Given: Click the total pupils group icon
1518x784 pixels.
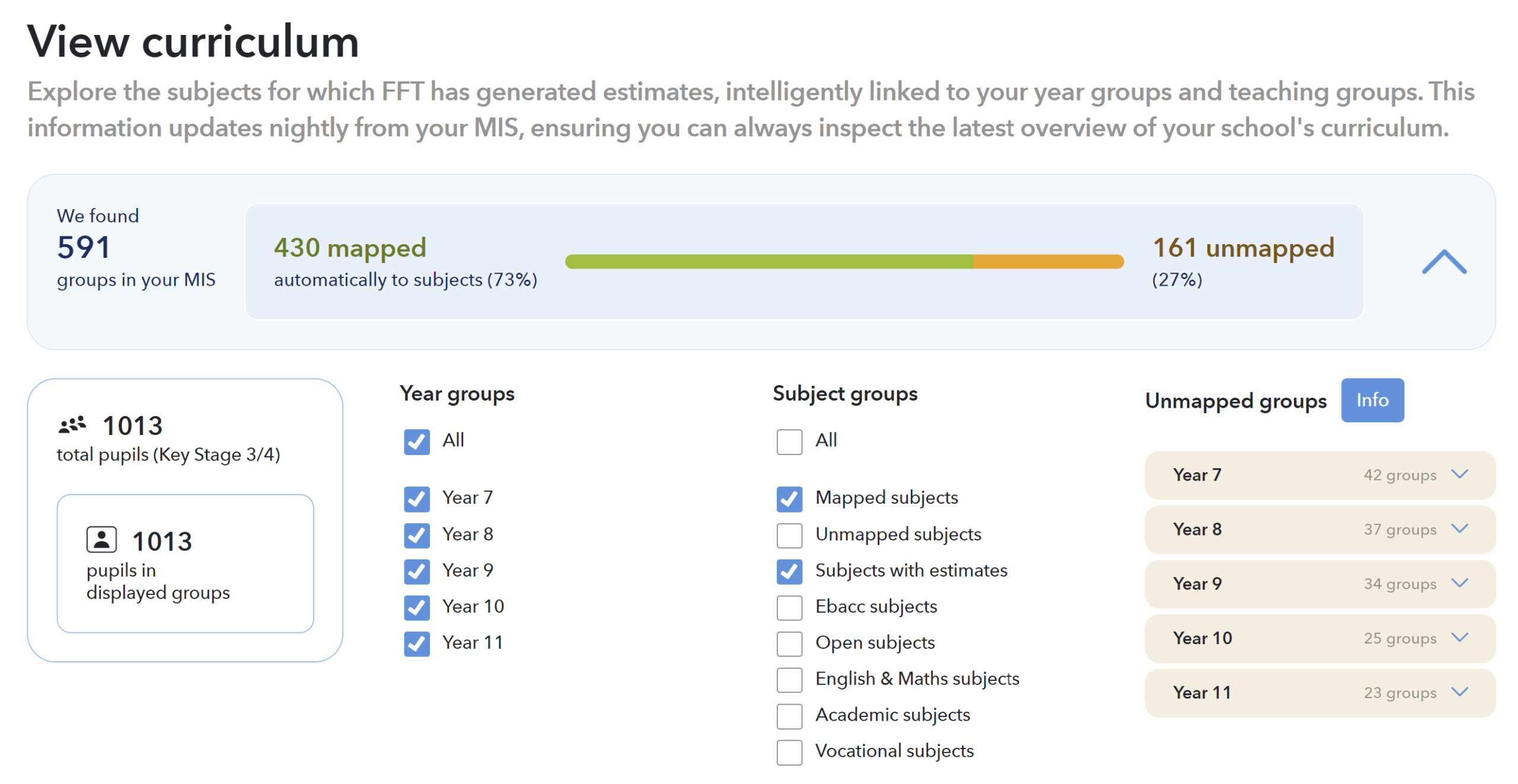Looking at the screenshot, I should (x=72, y=425).
